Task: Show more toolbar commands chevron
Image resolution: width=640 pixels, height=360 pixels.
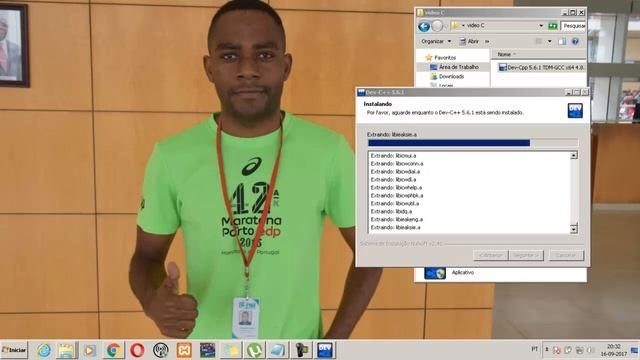Action: tap(487, 41)
